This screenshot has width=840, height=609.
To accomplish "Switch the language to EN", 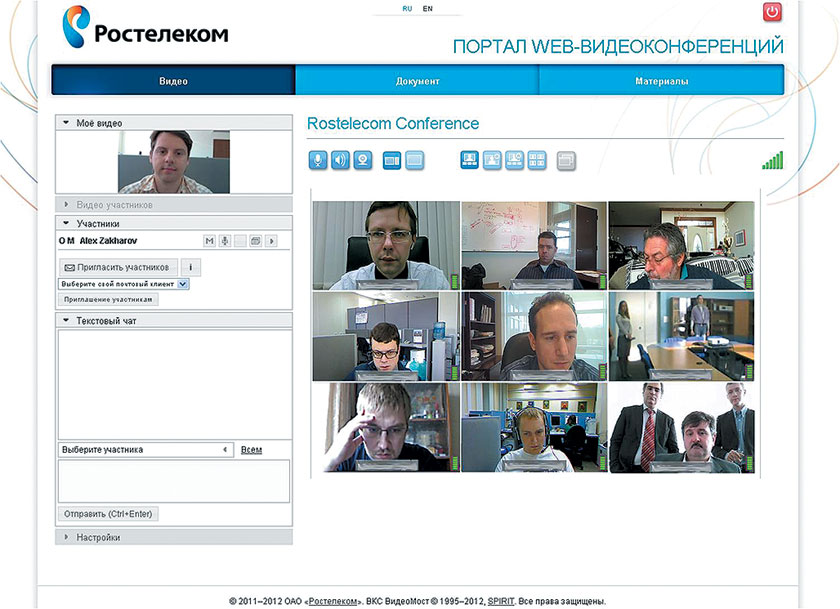I will (428, 8).
